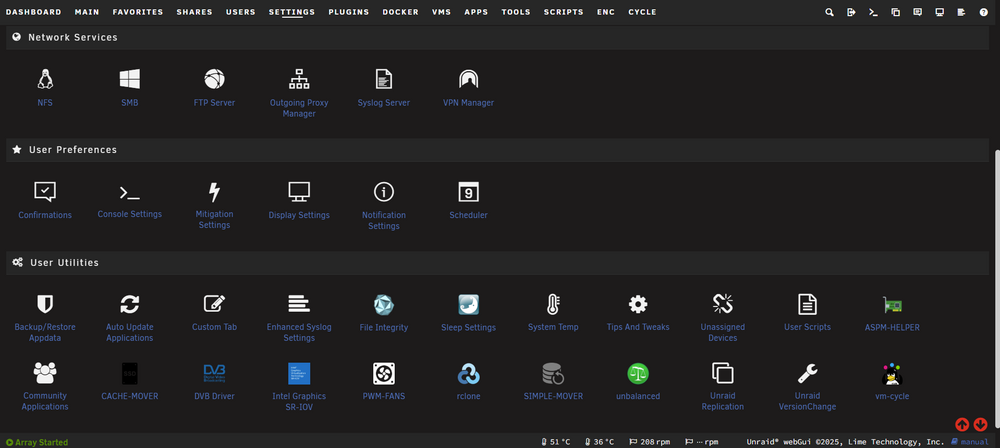Open unbalanced plugin
The height and width of the screenshot is (448, 1000).
tap(638, 382)
